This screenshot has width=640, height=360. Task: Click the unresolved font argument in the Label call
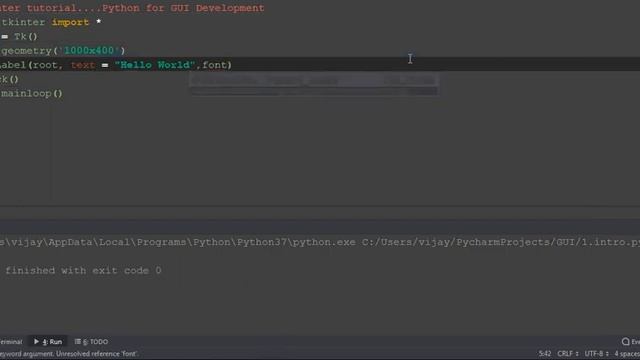point(214,65)
